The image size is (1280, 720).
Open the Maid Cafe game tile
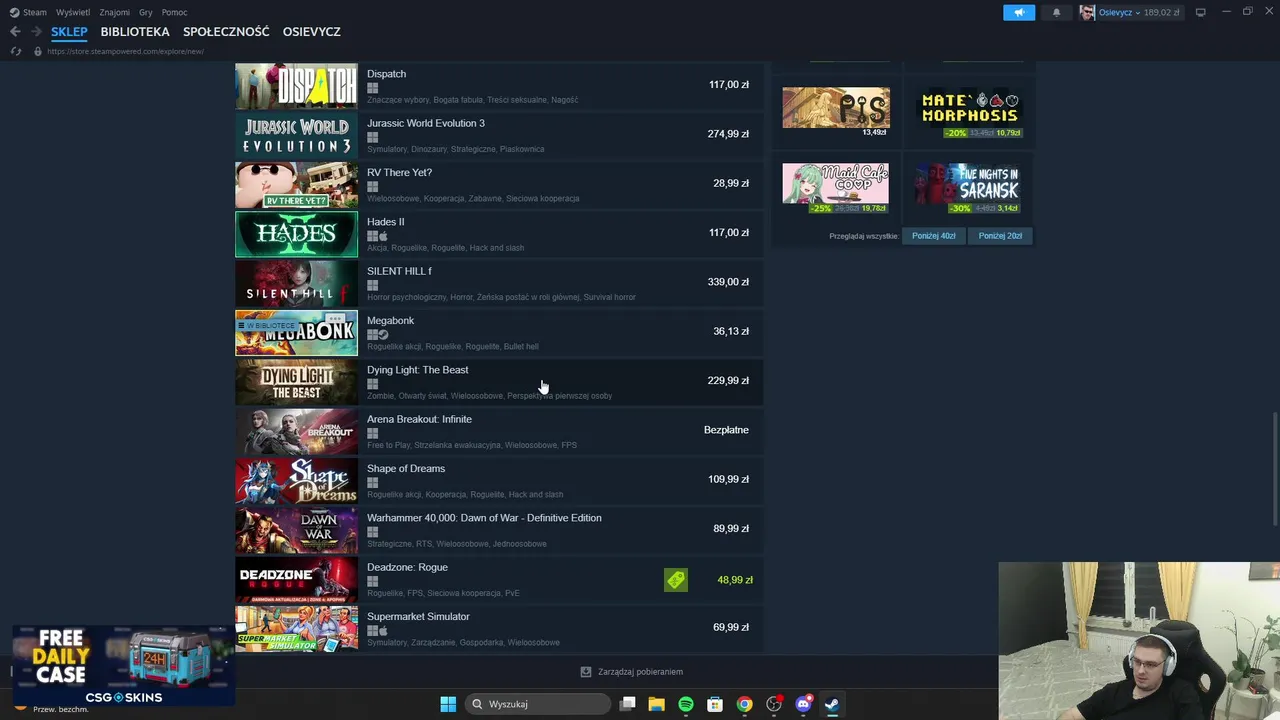836,188
